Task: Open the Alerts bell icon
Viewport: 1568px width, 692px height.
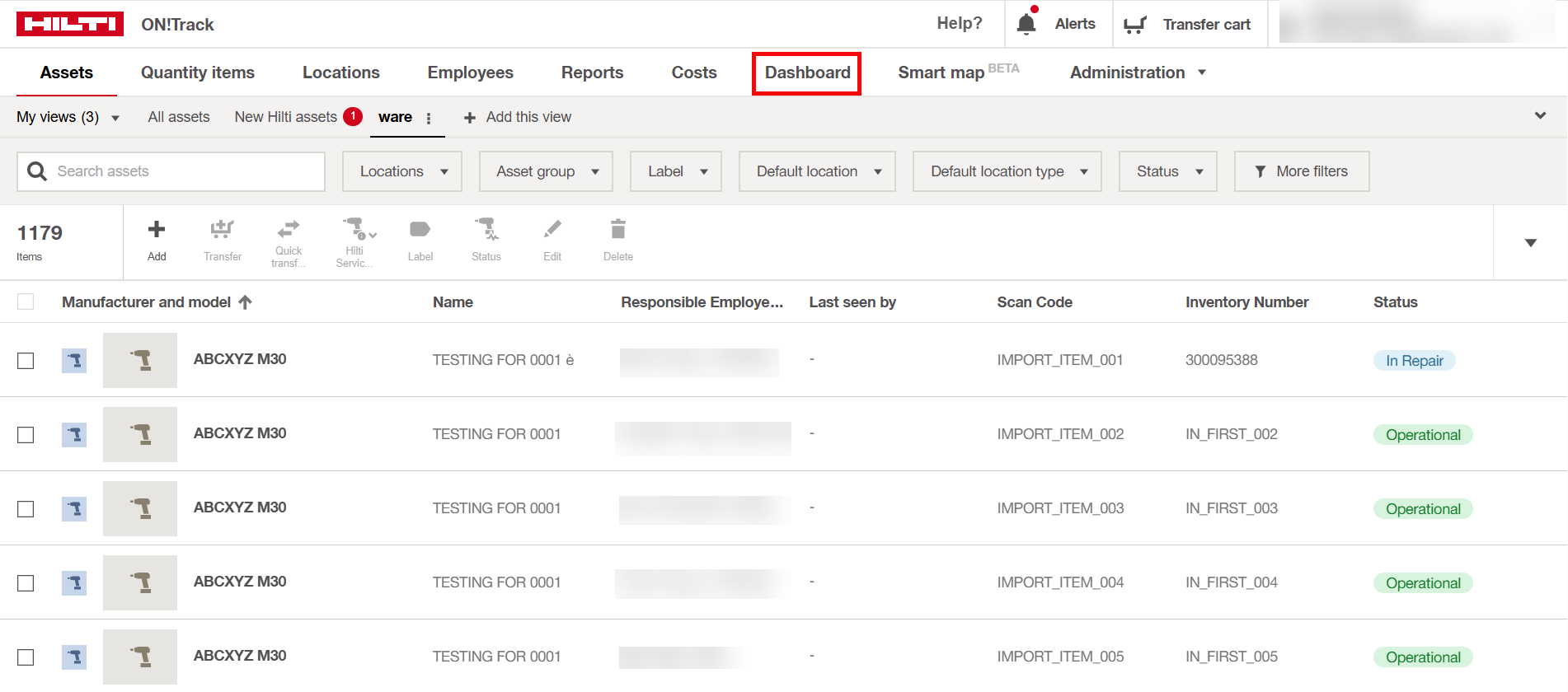Action: coord(1026,24)
